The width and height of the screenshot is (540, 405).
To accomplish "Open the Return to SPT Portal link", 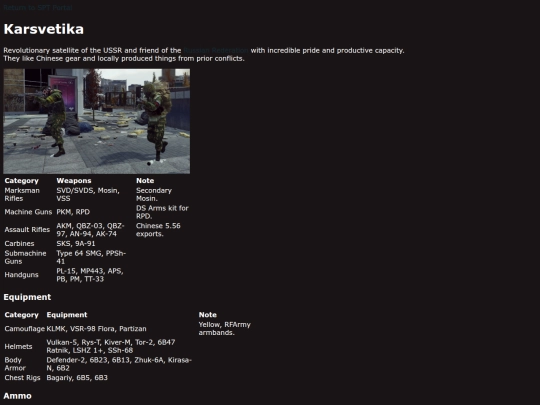I will coord(38,8).
